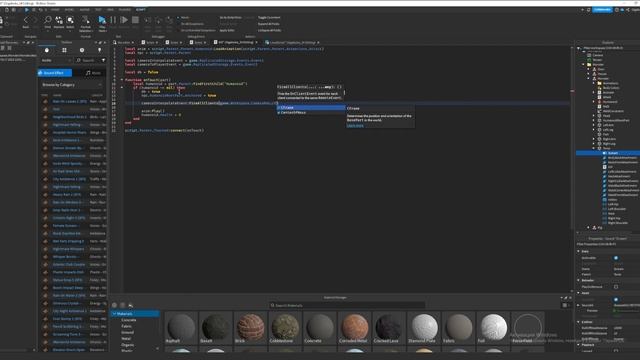Toggle the Archivable checkbox in Properties
This screenshot has height=360, width=640.
[x=616, y=258]
